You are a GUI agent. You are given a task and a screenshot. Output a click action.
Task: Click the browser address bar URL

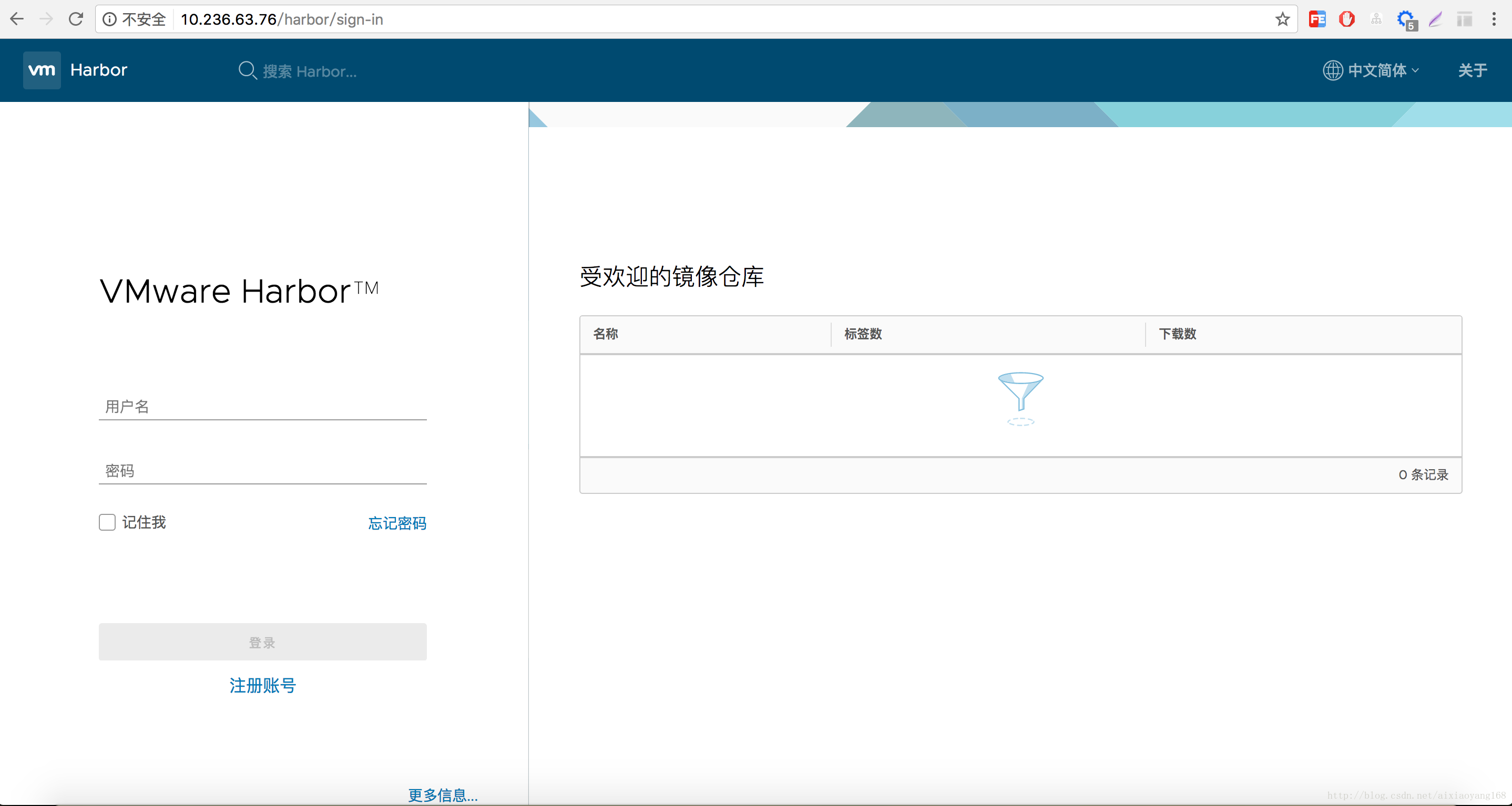point(282,19)
